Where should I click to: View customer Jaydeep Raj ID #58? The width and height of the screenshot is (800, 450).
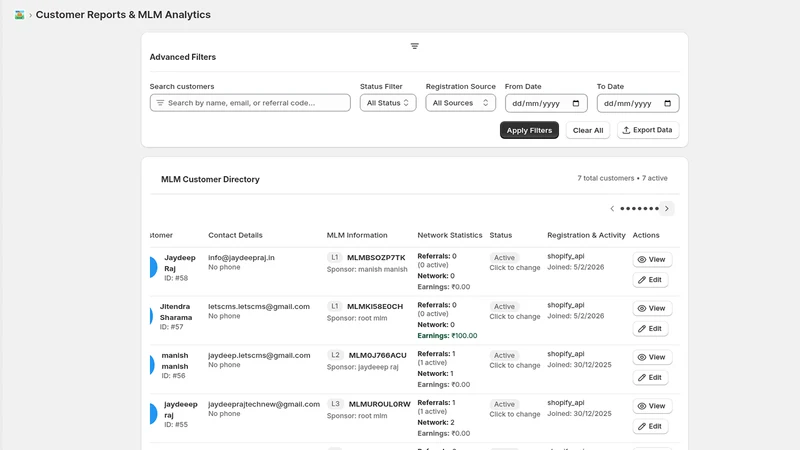point(652,259)
